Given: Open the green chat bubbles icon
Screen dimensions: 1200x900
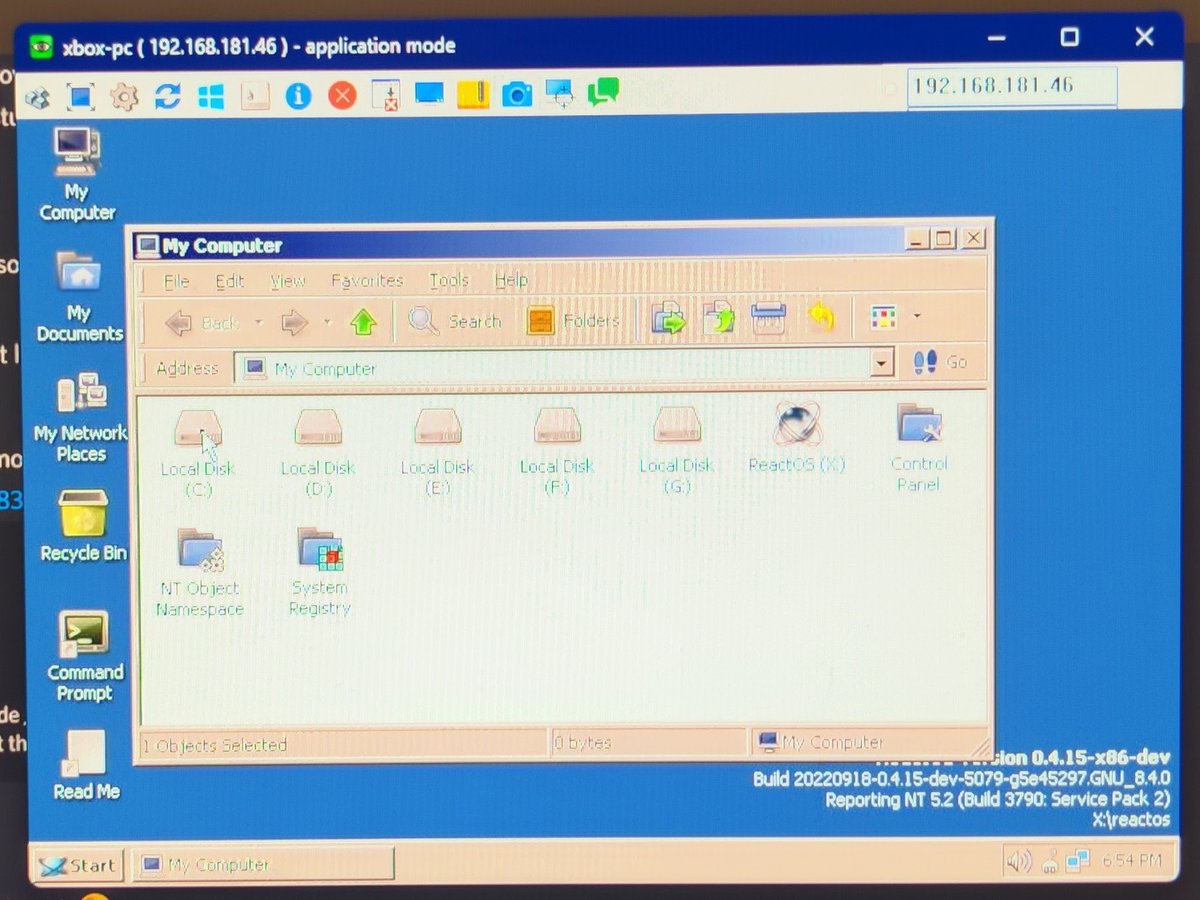Looking at the screenshot, I should pyautogui.click(x=603, y=94).
